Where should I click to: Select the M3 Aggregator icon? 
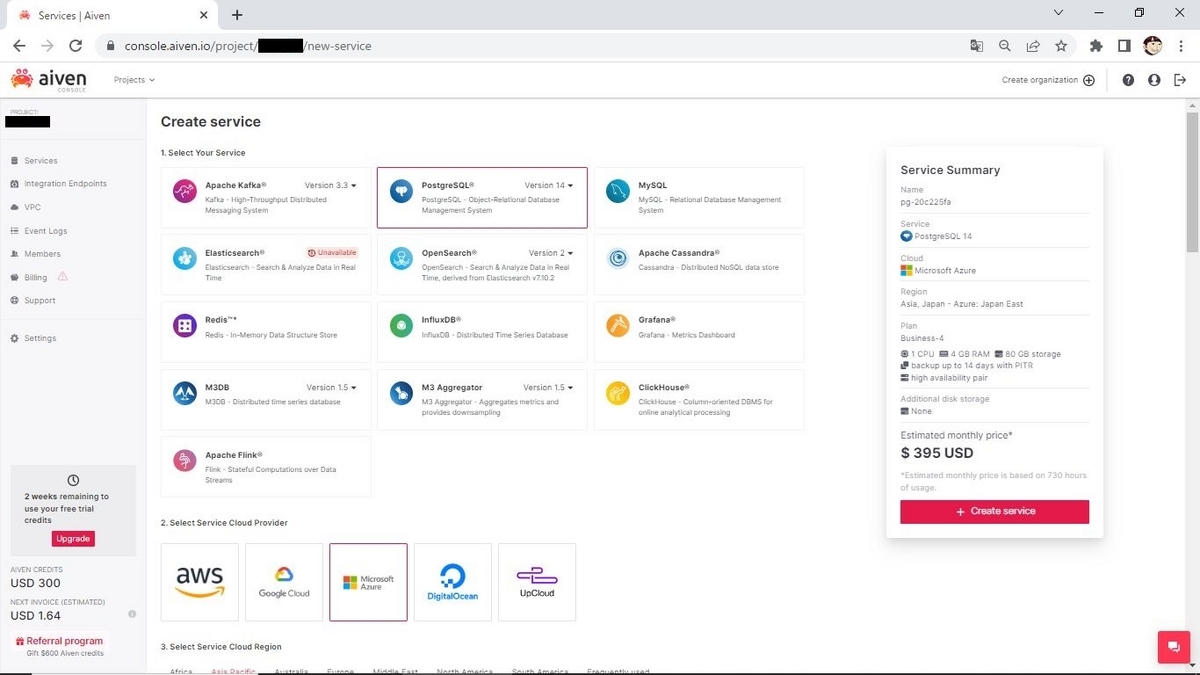pyautogui.click(x=401, y=393)
